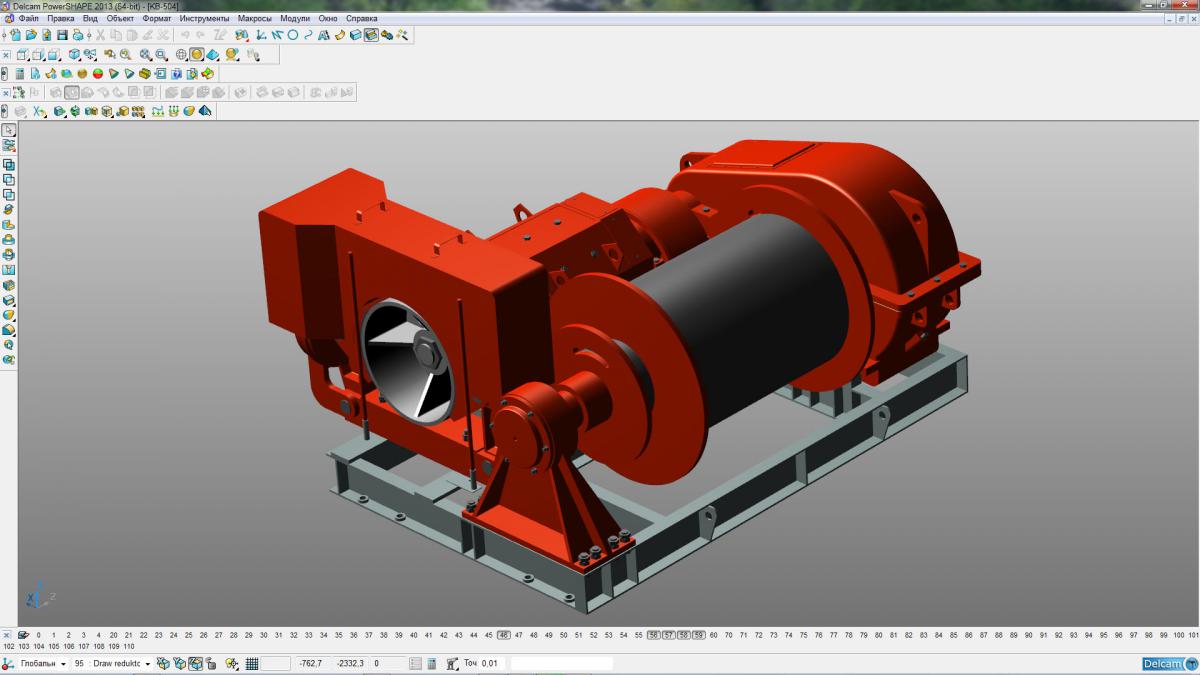This screenshot has height=675, width=1200.
Task: Expand the shaded view sphere flyout options
Action: tap(202, 60)
